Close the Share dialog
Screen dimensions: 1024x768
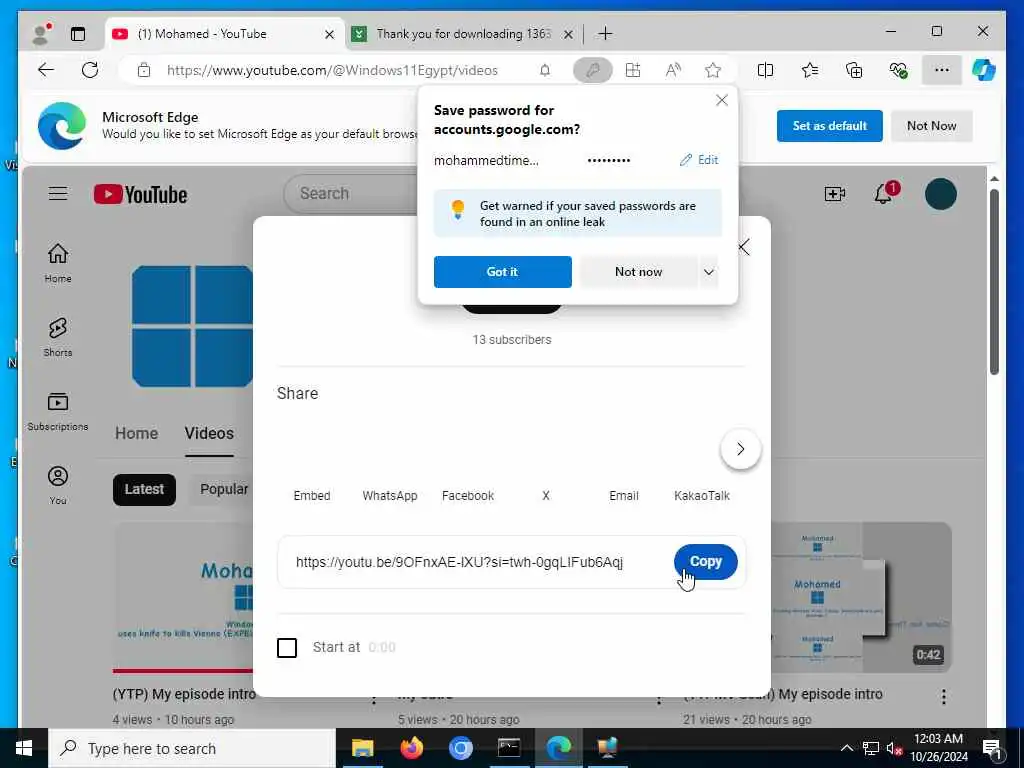(744, 247)
